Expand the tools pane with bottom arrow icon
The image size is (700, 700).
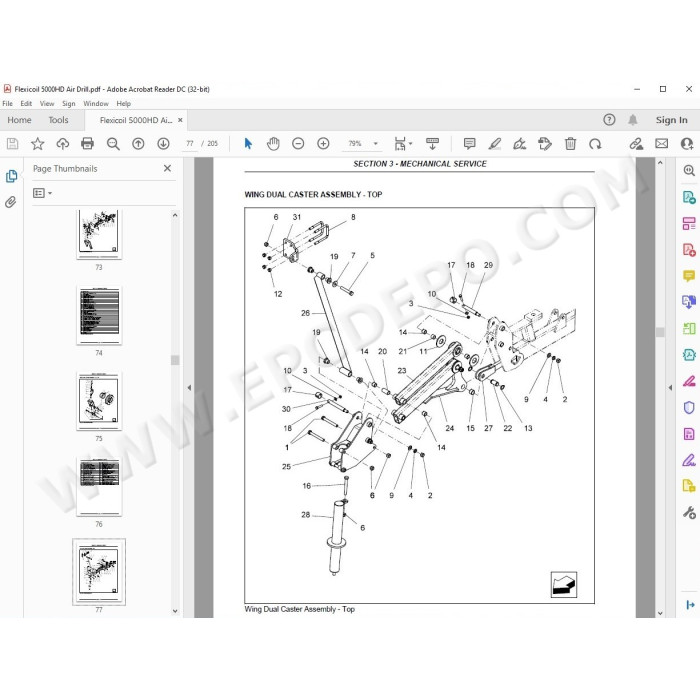pos(689,605)
